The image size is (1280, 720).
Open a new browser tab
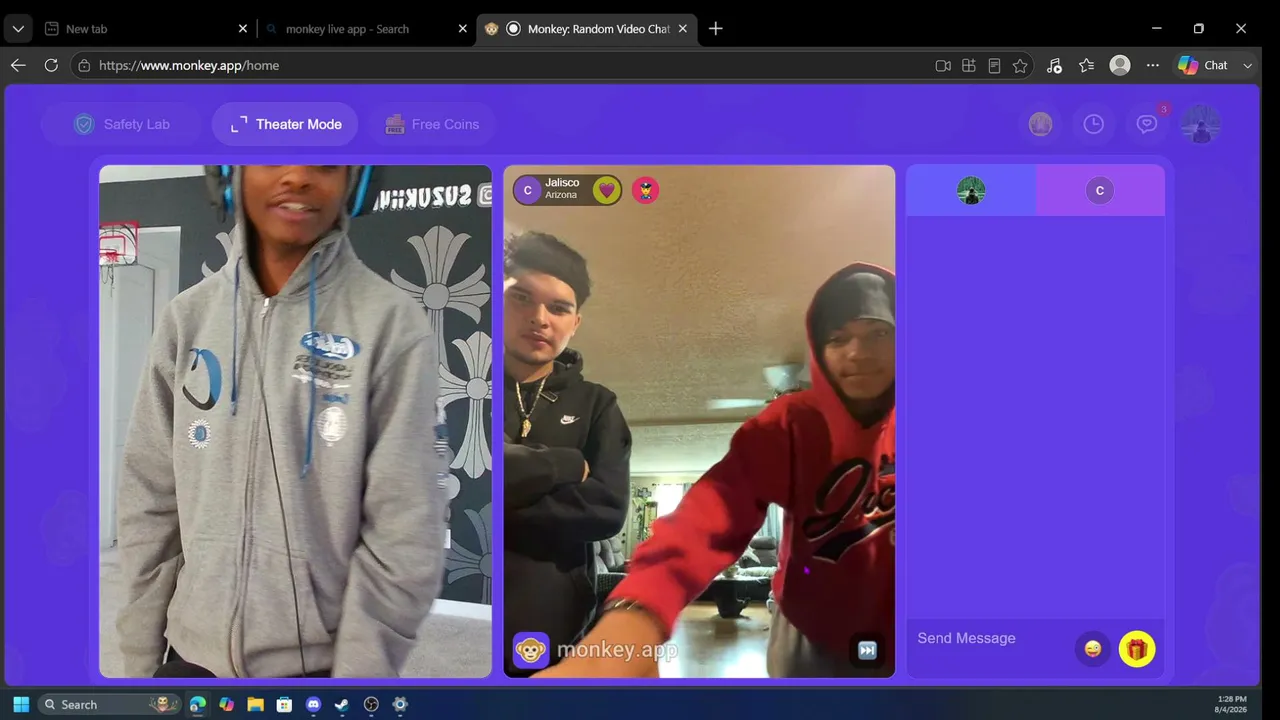pyautogui.click(x=716, y=29)
